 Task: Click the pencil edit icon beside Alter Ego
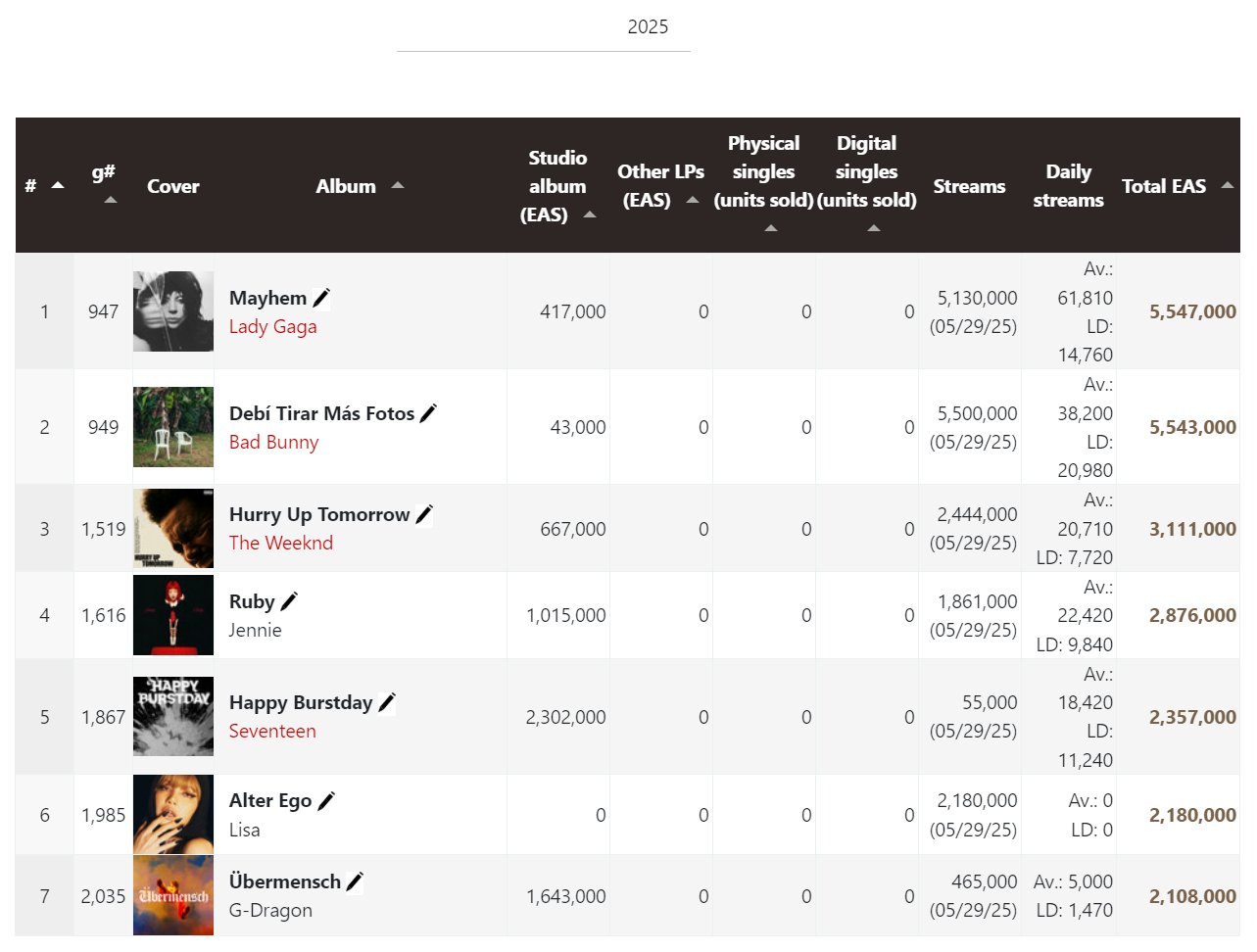(x=326, y=800)
